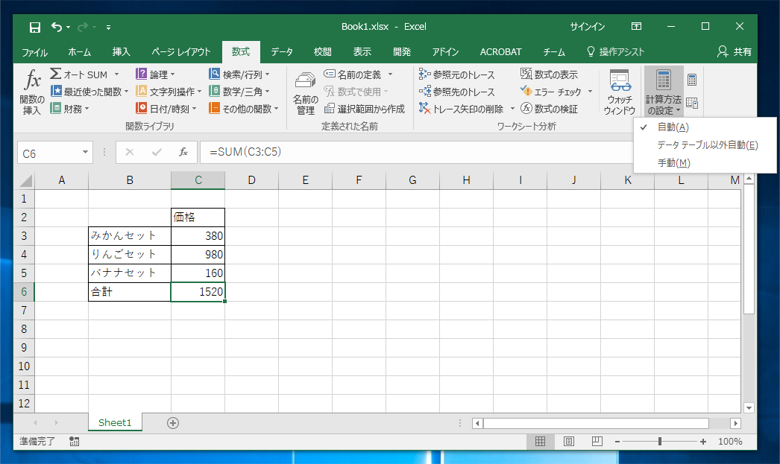Add a new sheet with plus button
Screen dimensions: 780x464
tap(173, 423)
